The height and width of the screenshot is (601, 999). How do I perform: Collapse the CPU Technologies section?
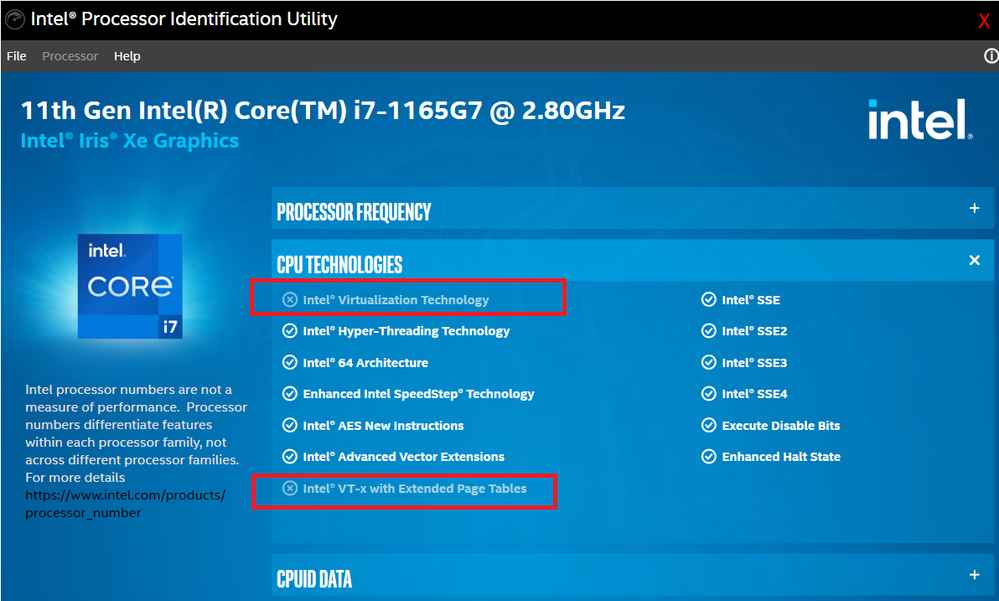point(974,260)
